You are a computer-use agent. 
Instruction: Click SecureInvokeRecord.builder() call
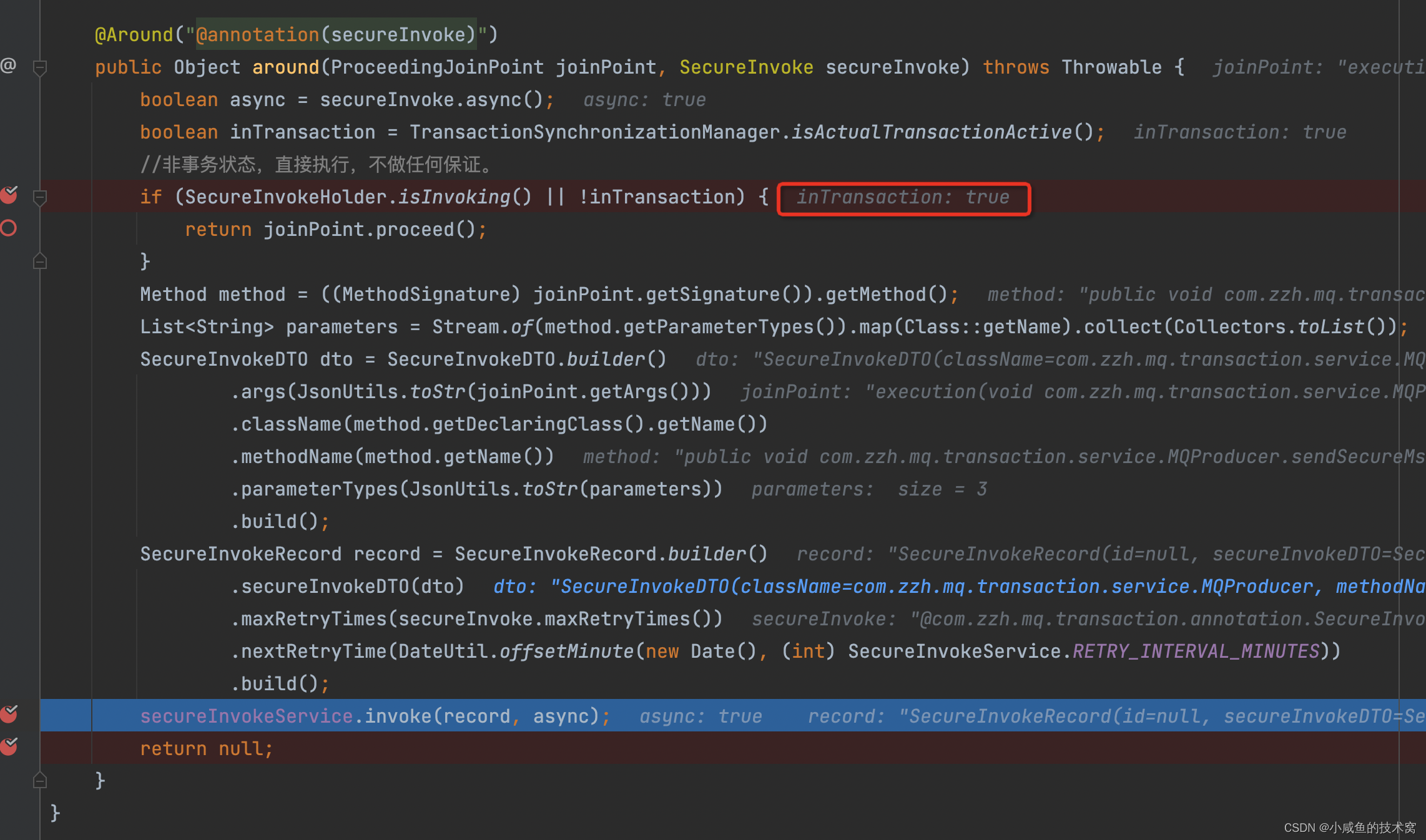point(611,554)
